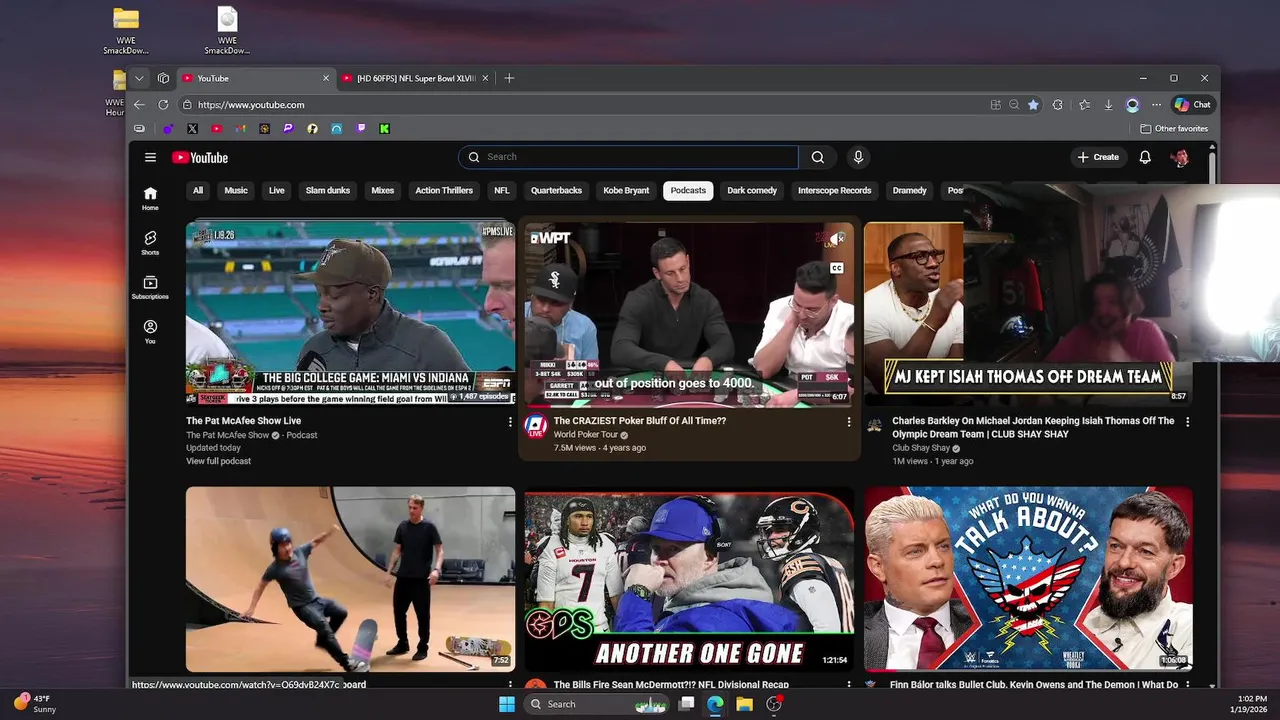Image resolution: width=1280 pixels, height=720 pixels.
Task: Open Club Shay Shay channel link
Action: [921, 448]
